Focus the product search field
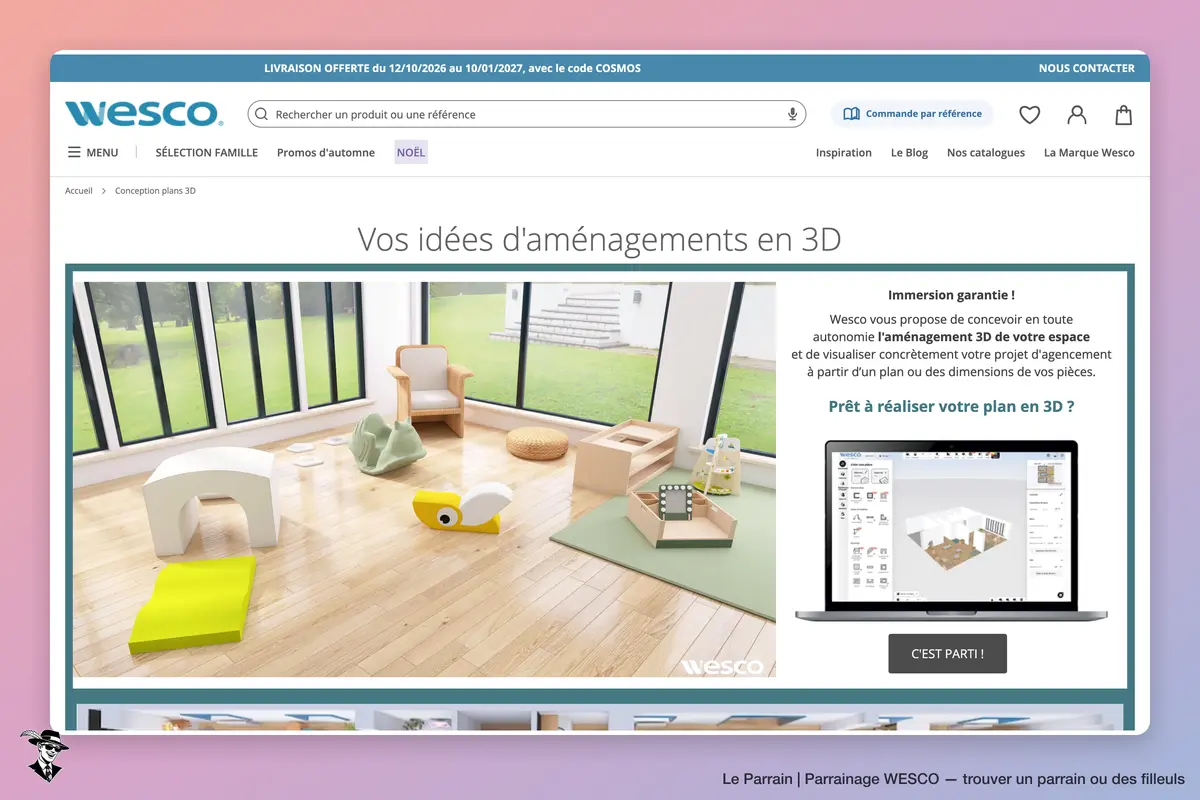This screenshot has width=1200, height=800. click(527, 114)
